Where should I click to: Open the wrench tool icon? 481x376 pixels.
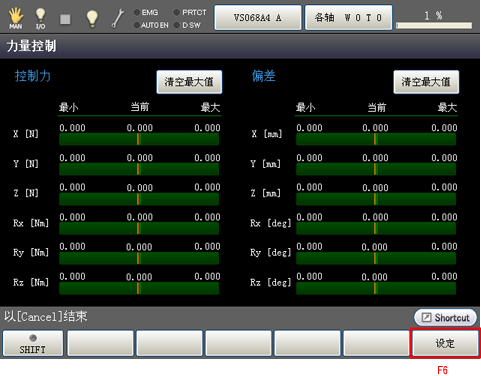(117, 18)
